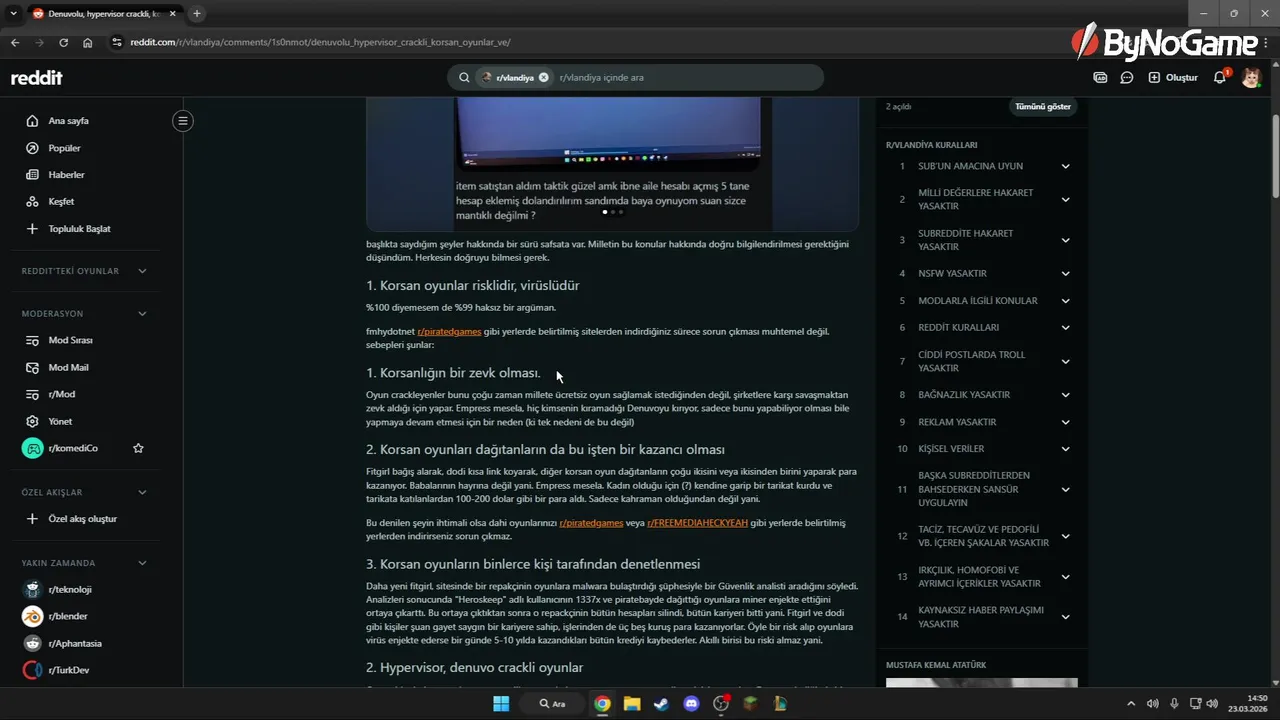
Task: Show hidden tray icons chevron
Action: point(1131,704)
